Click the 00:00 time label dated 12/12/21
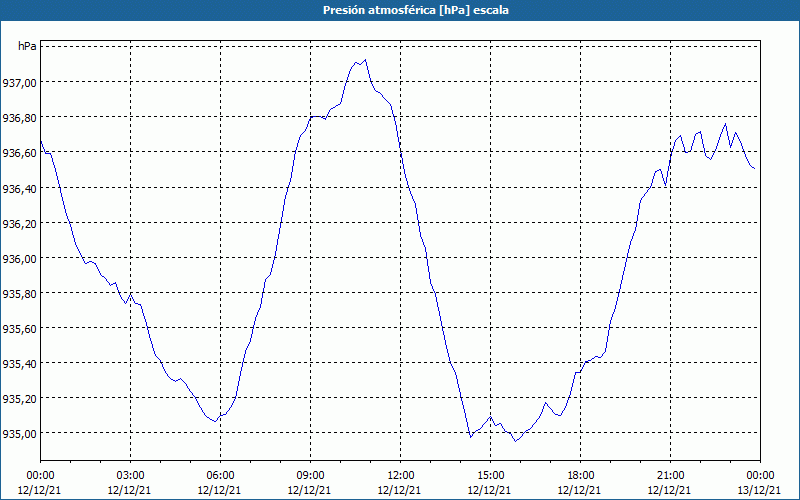This screenshot has height=500, width=800. tap(40, 476)
